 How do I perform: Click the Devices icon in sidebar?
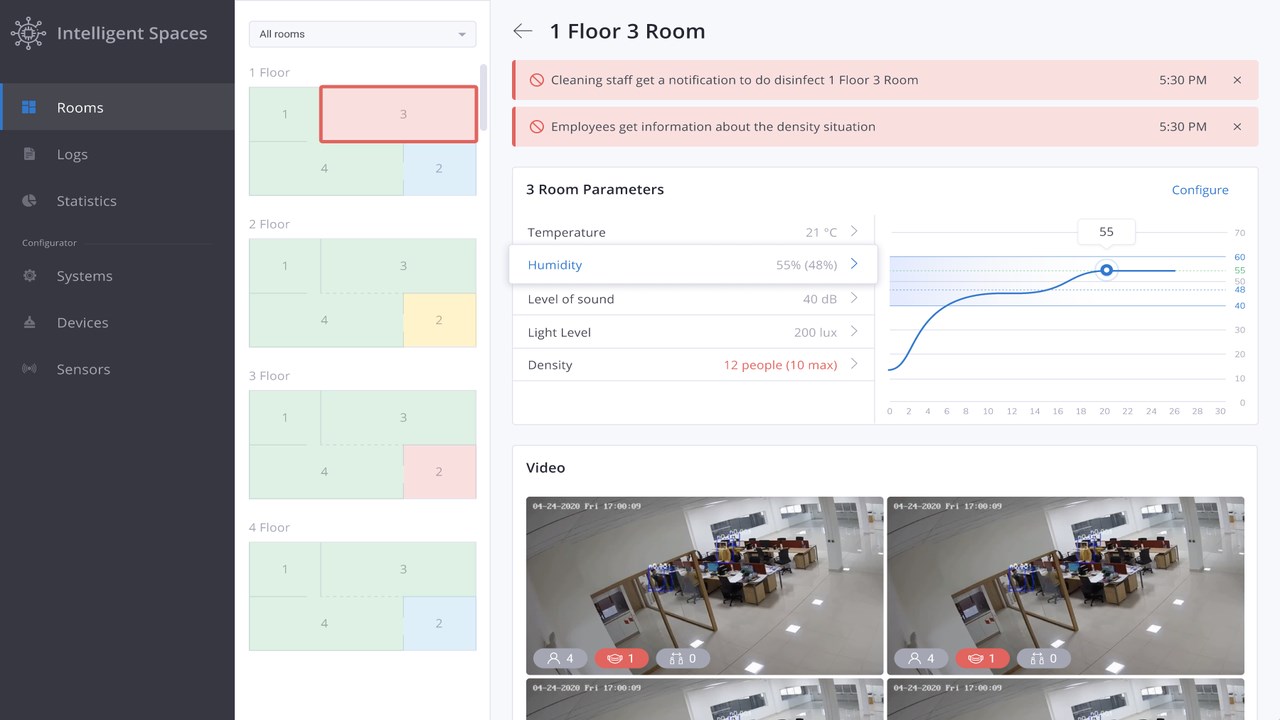[x=29, y=322]
